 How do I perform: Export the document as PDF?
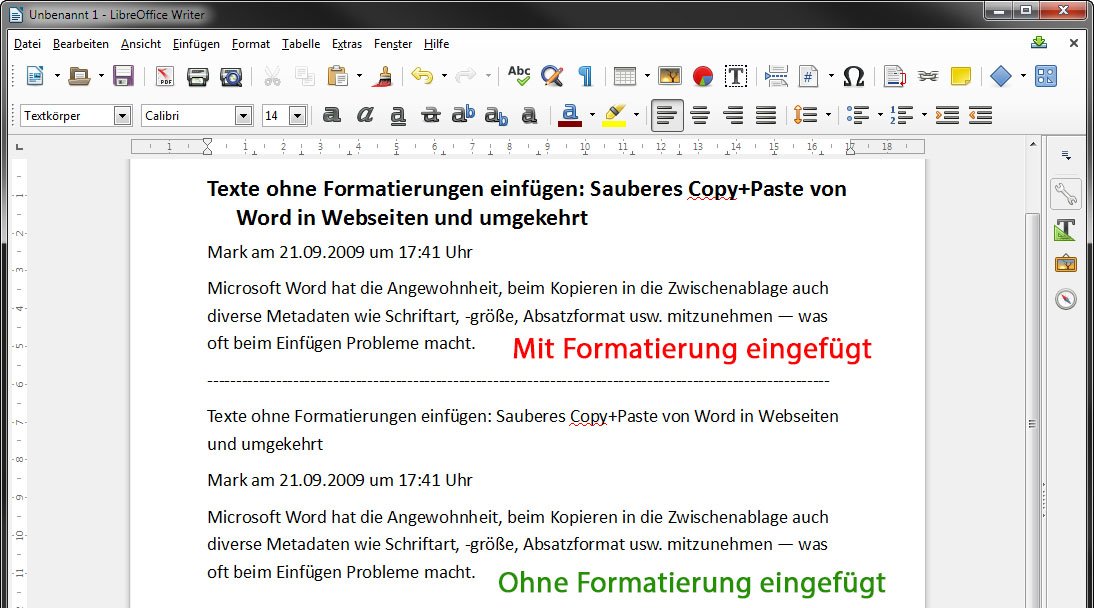click(x=164, y=75)
